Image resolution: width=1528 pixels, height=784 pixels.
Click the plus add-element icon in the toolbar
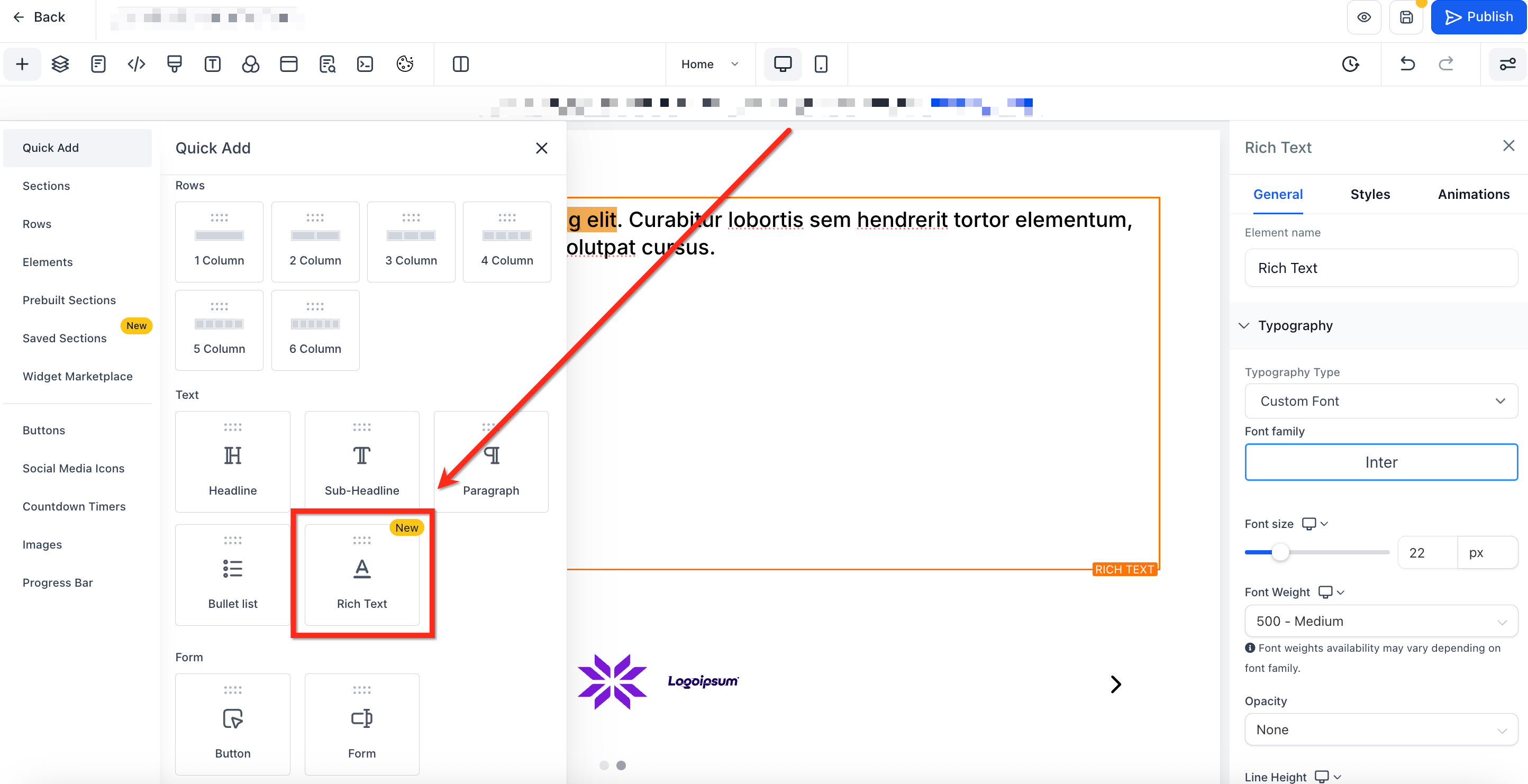(x=22, y=64)
